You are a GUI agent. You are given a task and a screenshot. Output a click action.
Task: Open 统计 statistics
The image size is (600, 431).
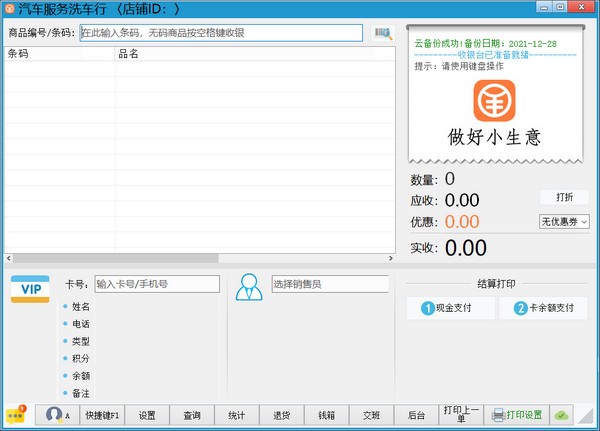(x=237, y=415)
